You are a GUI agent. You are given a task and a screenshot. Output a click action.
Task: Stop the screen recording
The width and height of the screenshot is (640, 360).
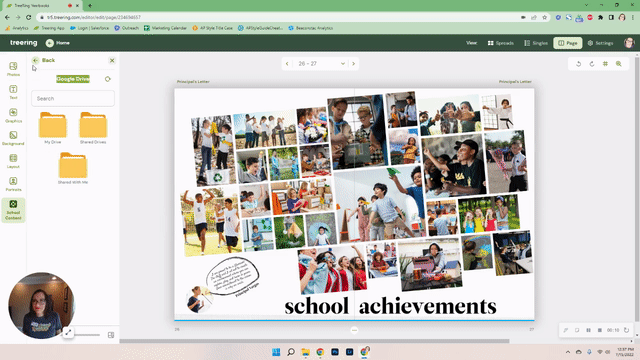[600, 330]
